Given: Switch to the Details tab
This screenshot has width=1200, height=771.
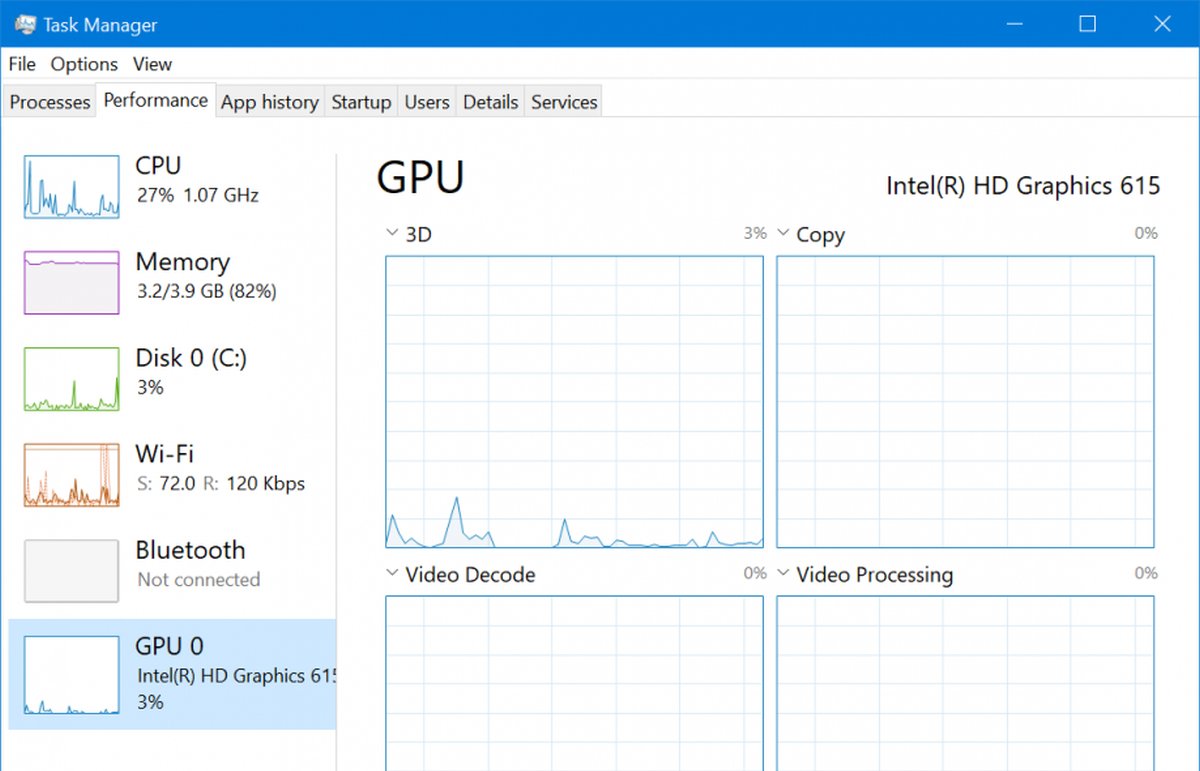Looking at the screenshot, I should 490,101.
